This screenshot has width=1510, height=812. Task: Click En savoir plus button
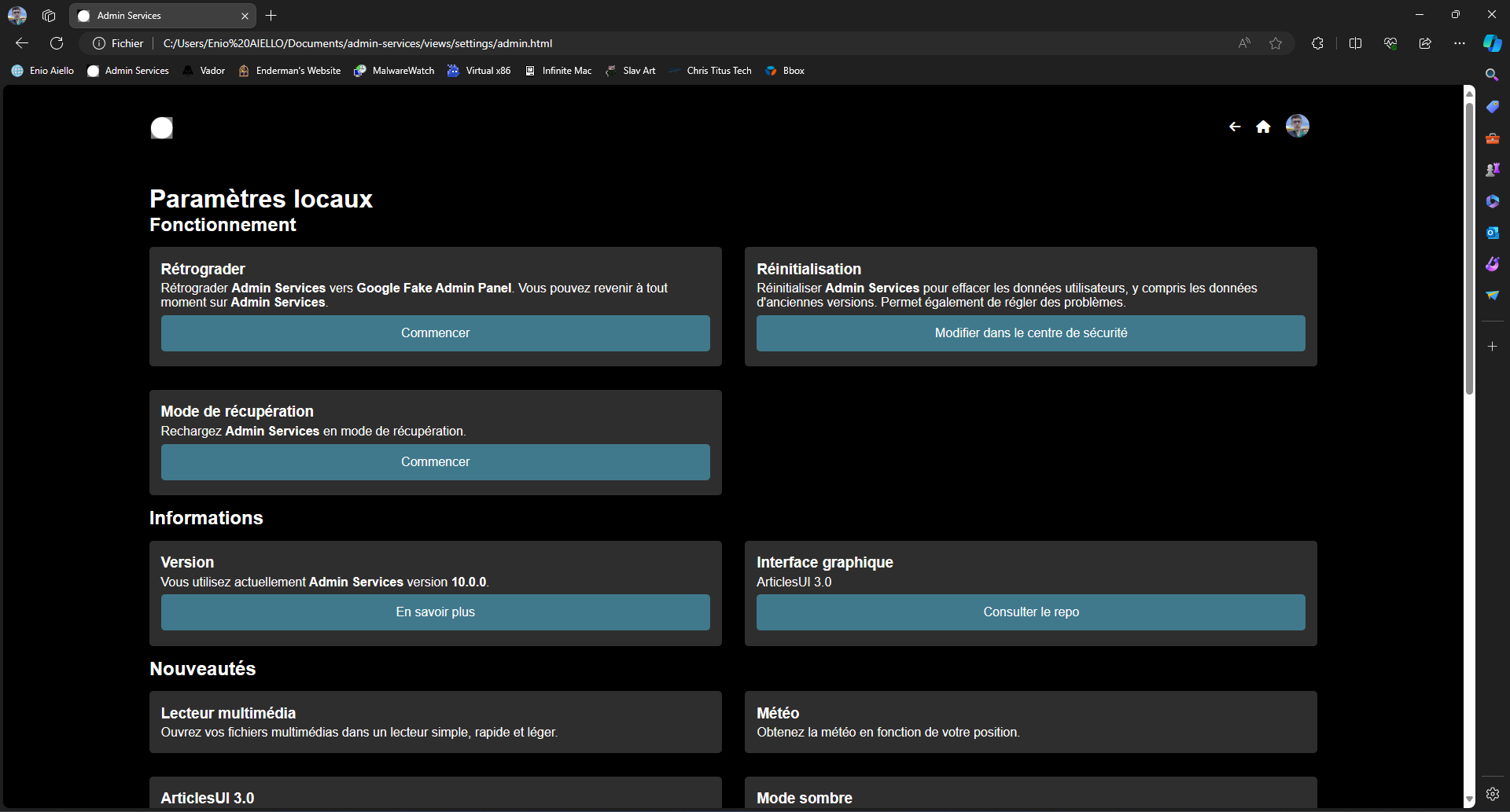436,612
